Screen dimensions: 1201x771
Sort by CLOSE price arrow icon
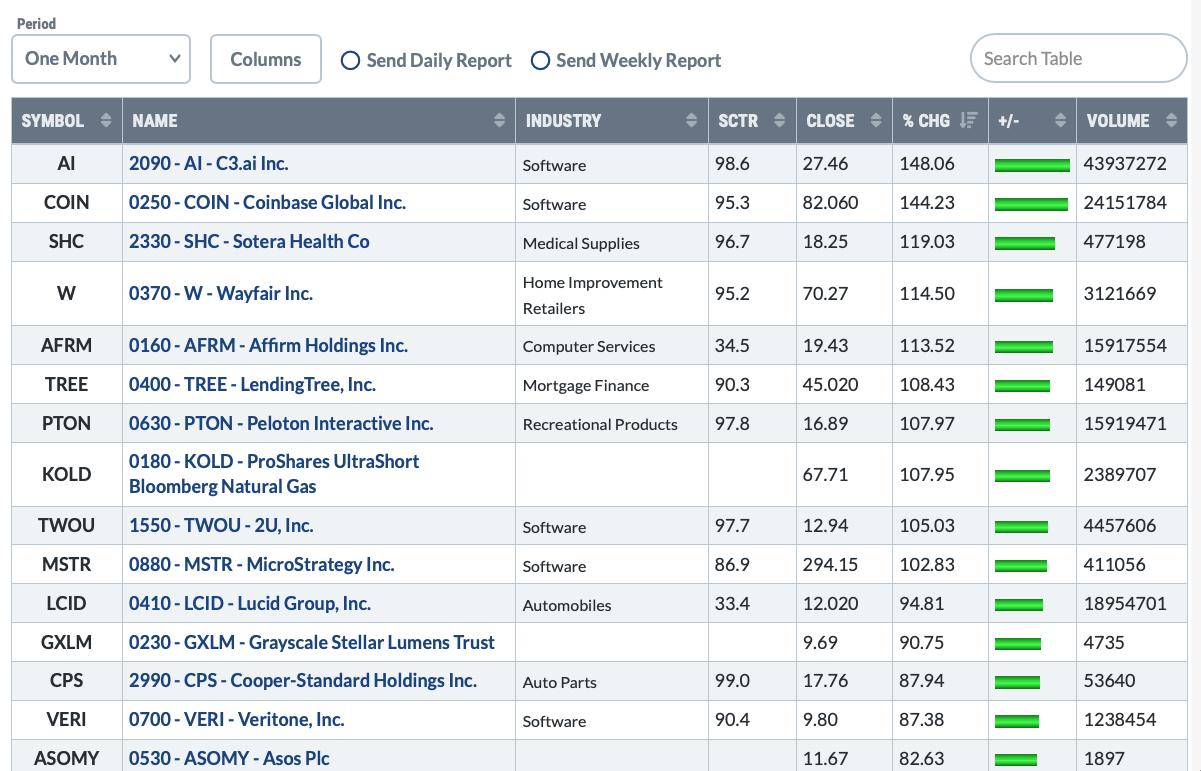(876, 121)
